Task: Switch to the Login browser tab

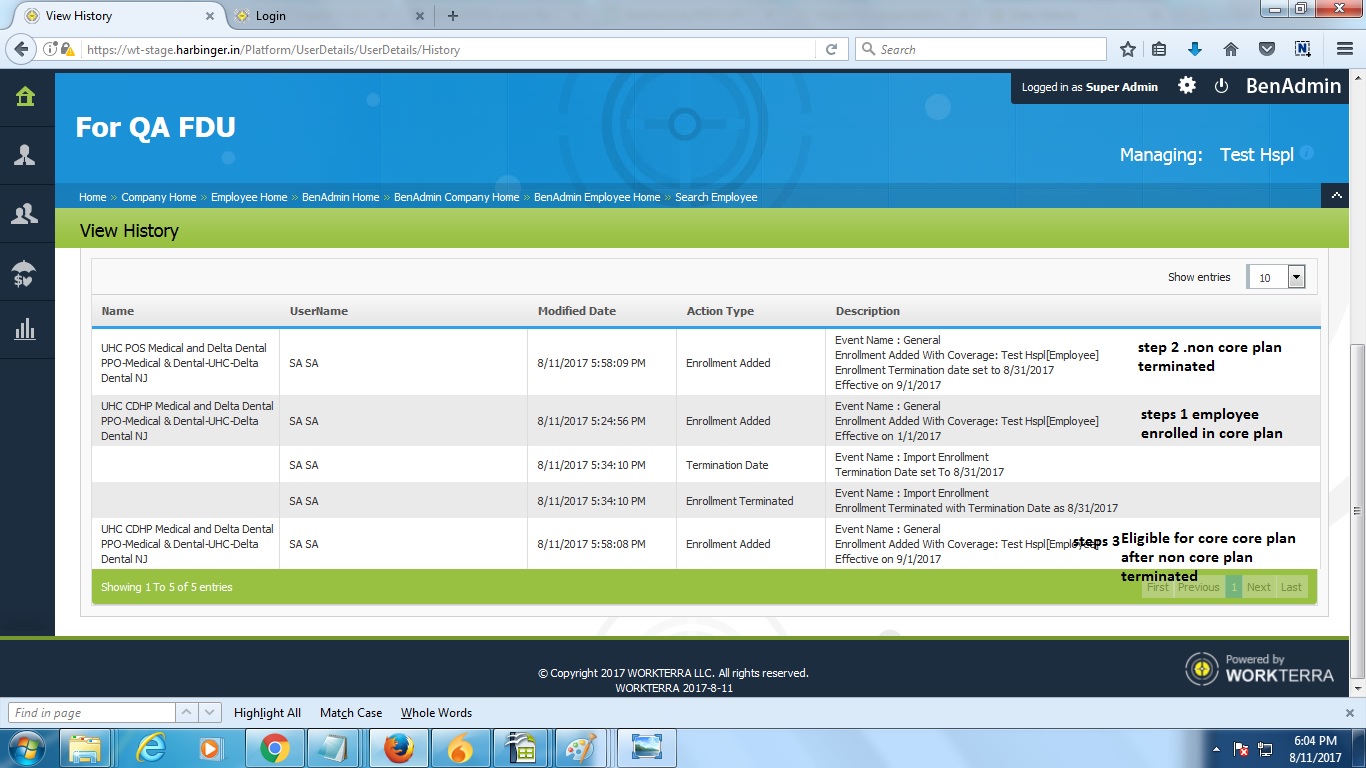Action: coord(271,16)
